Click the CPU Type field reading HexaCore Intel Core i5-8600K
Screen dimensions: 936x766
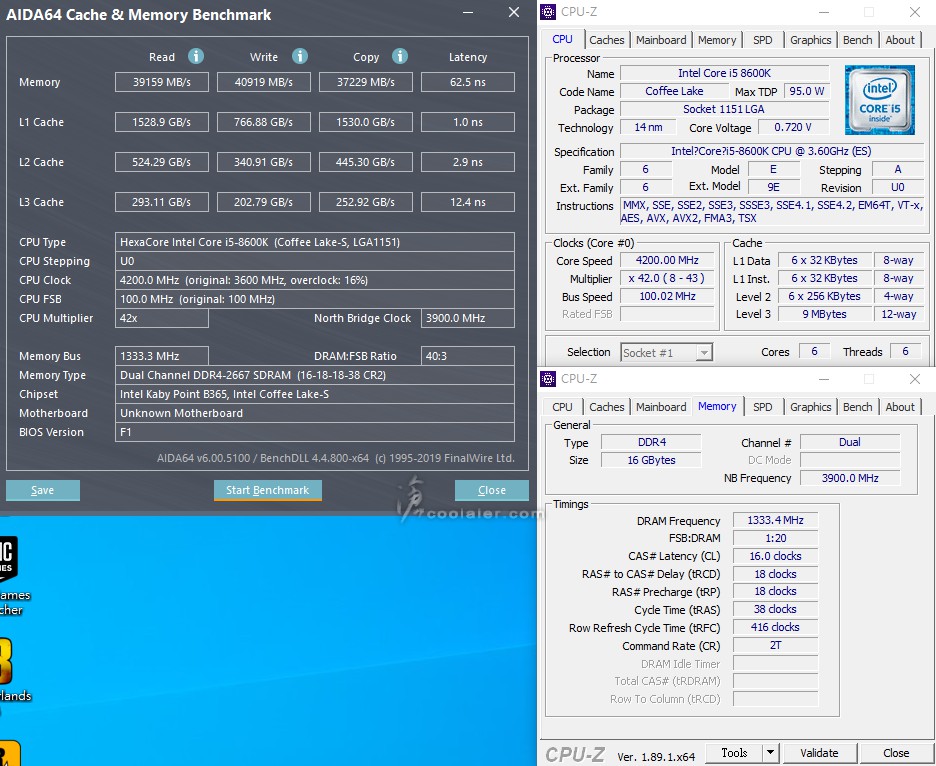tap(315, 242)
